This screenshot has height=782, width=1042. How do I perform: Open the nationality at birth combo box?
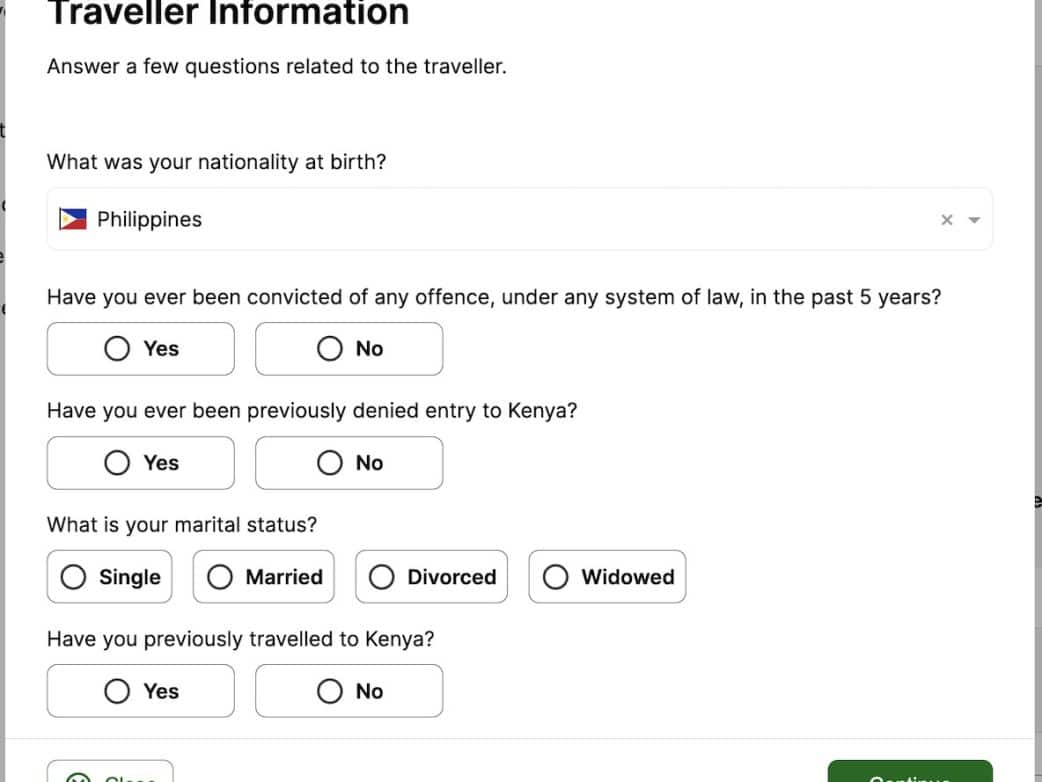pos(500,219)
